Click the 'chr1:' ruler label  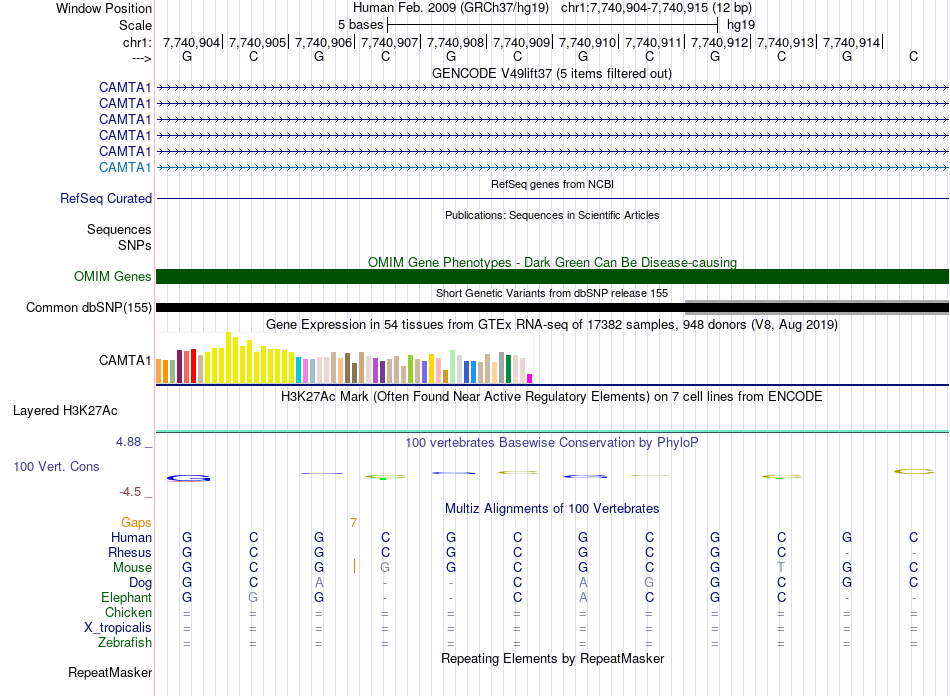point(137,42)
